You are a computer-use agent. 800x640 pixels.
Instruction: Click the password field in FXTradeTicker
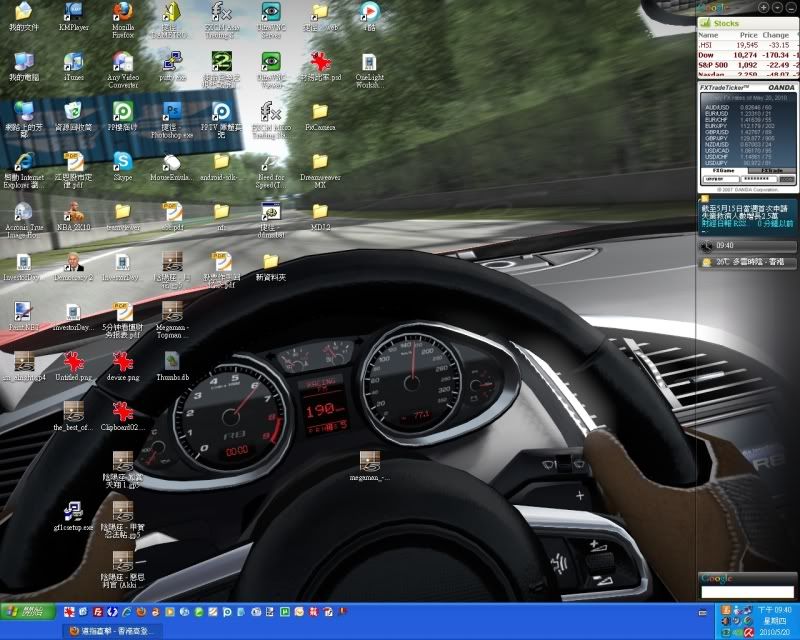759,179
